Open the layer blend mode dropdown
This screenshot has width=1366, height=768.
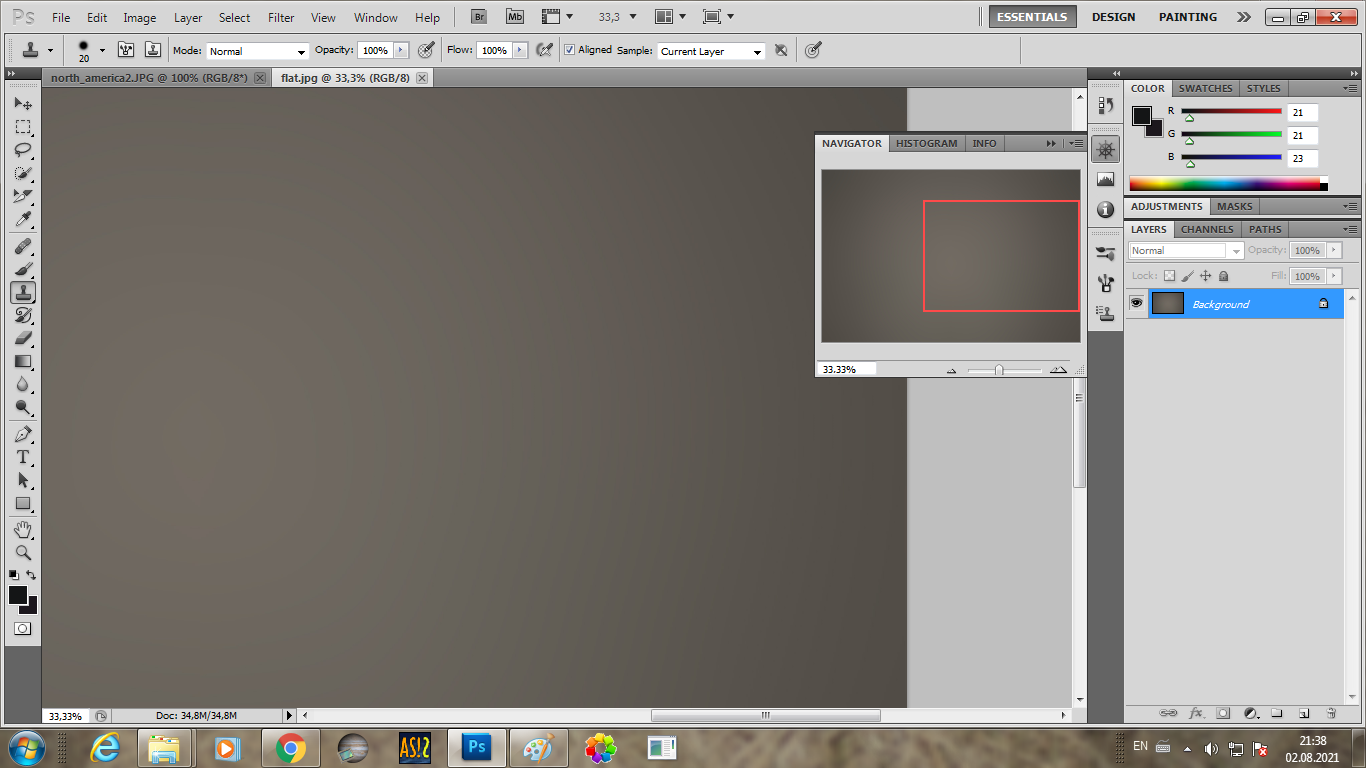(1186, 251)
